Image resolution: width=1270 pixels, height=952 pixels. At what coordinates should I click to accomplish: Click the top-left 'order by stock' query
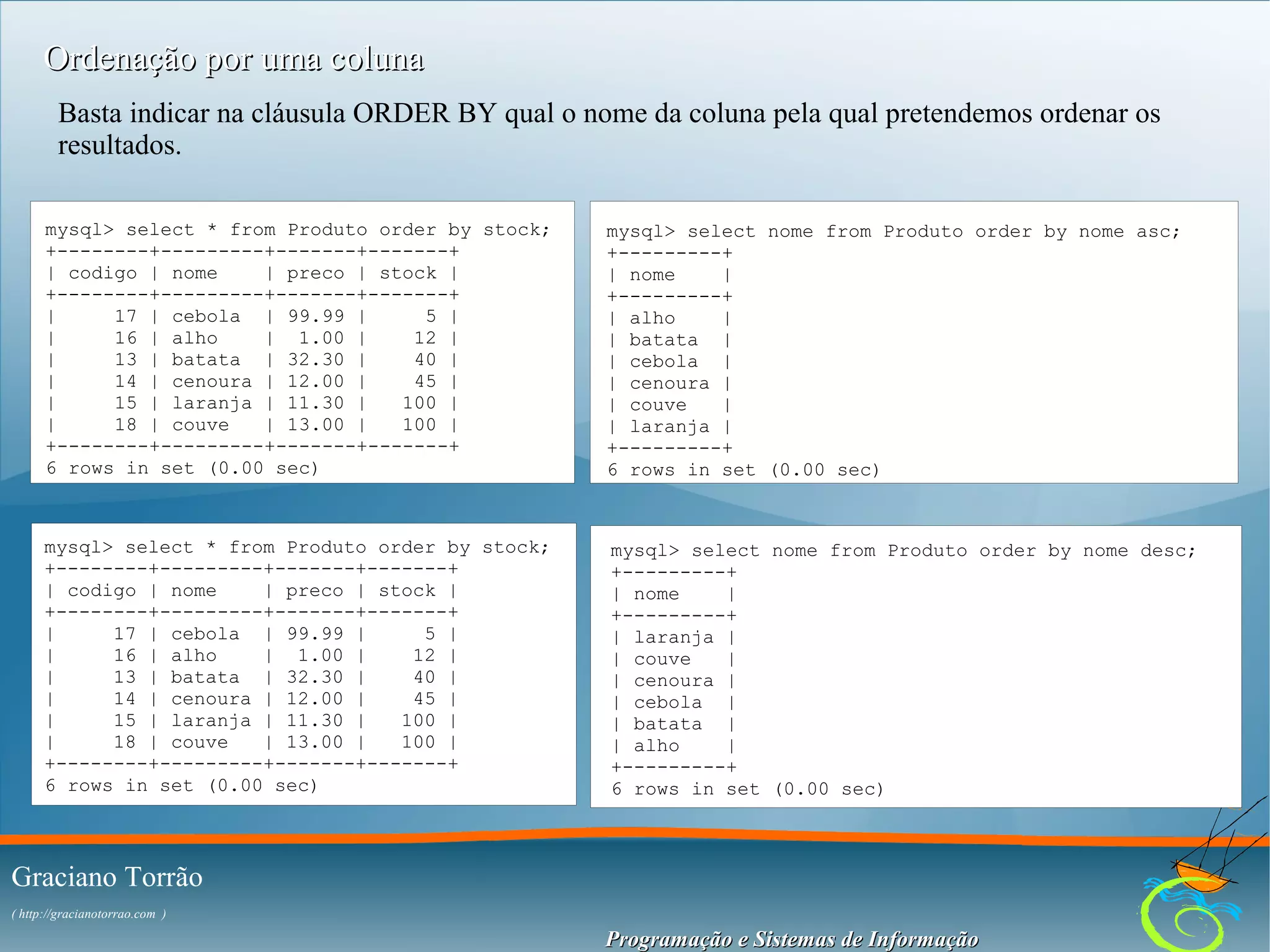[x=297, y=230]
